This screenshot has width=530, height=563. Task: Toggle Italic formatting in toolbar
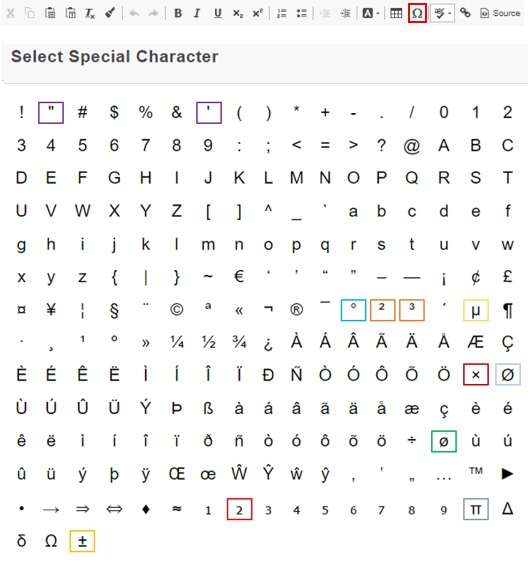[197, 13]
